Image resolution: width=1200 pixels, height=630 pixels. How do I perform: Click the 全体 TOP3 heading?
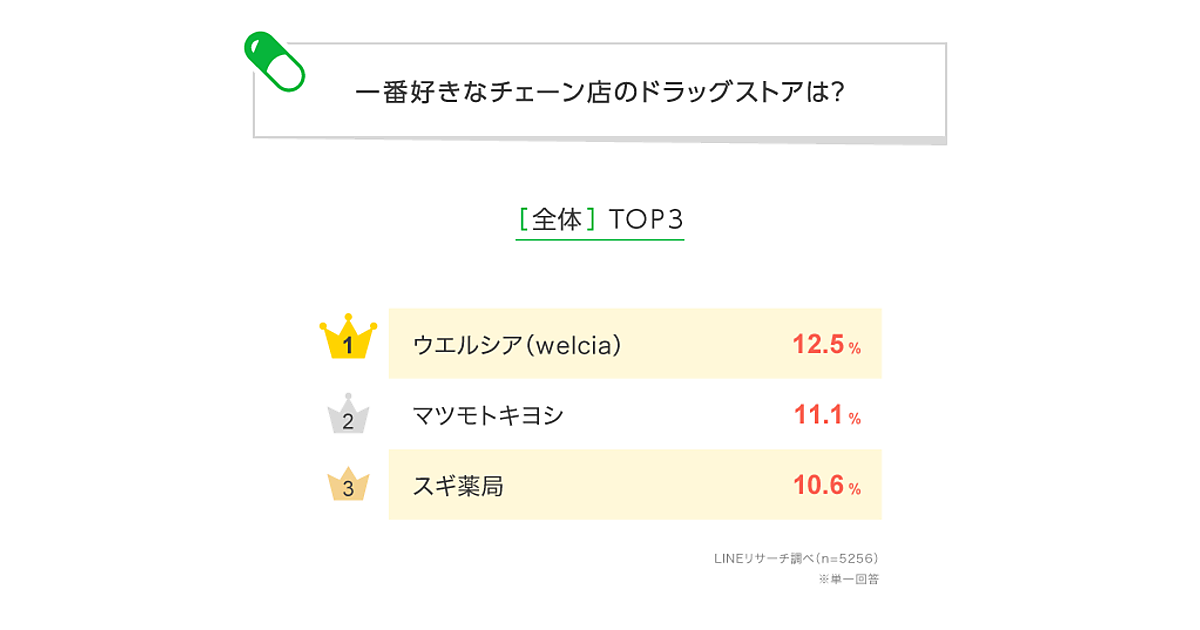coord(600,219)
